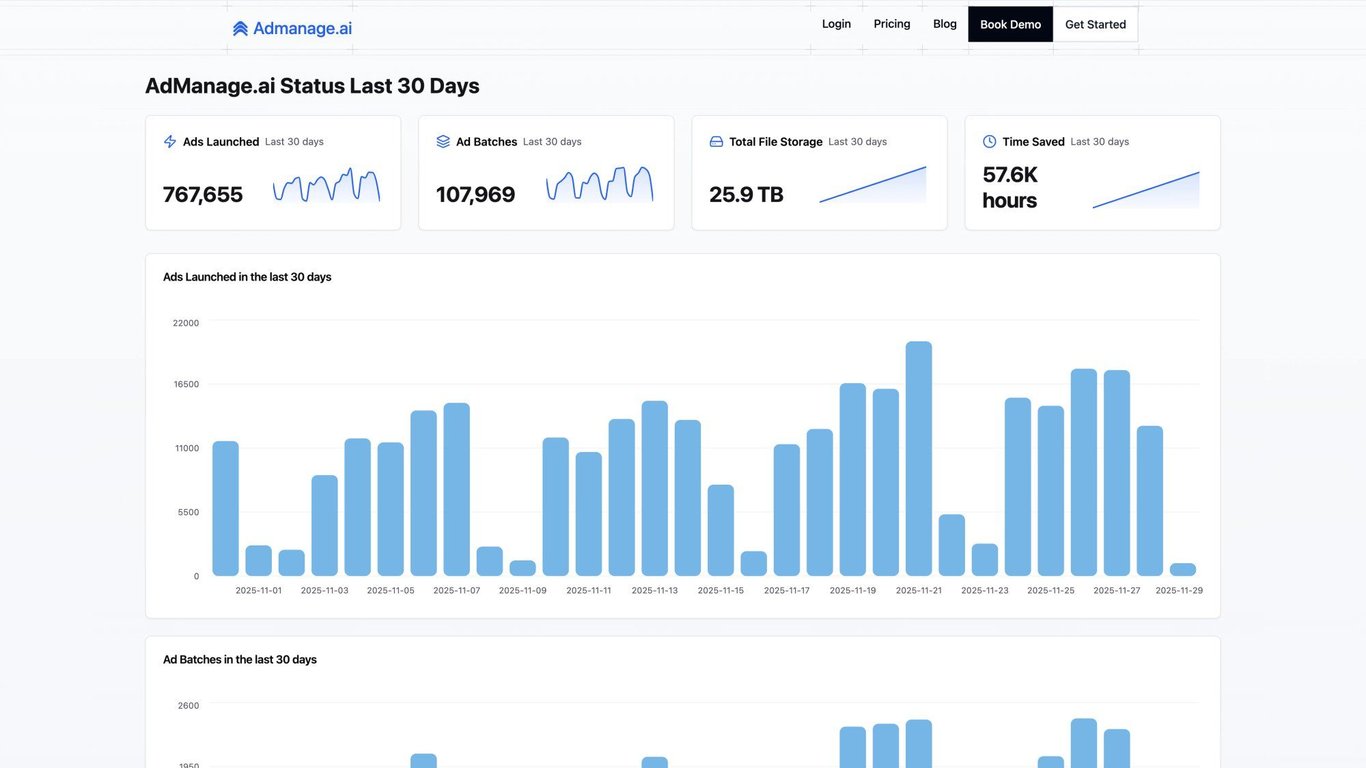Open the Pricing menu item
Viewport: 1366px width, 768px height.
pyautogui.click(x=892, y=24)
